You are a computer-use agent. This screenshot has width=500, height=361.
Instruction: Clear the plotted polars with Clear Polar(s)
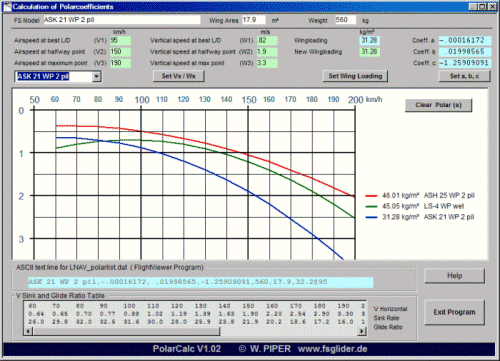coord(438,105)
